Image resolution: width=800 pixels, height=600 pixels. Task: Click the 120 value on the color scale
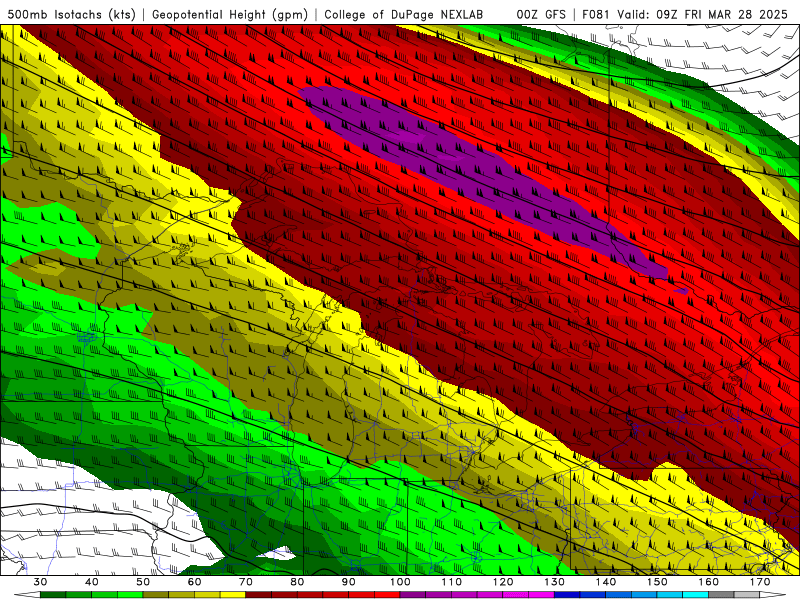pos(503,582)
